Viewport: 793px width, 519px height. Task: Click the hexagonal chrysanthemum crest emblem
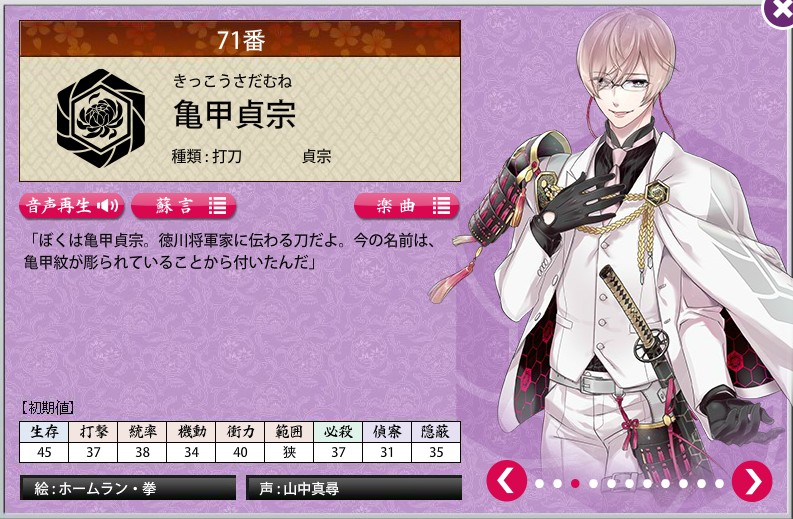point(101,118)
